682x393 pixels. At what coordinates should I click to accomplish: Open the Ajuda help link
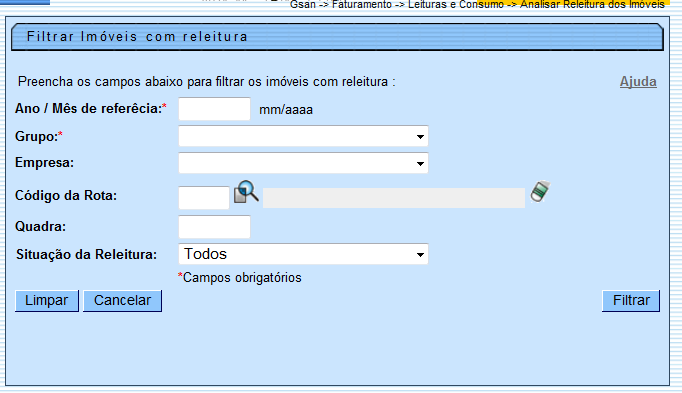[638, 82]
